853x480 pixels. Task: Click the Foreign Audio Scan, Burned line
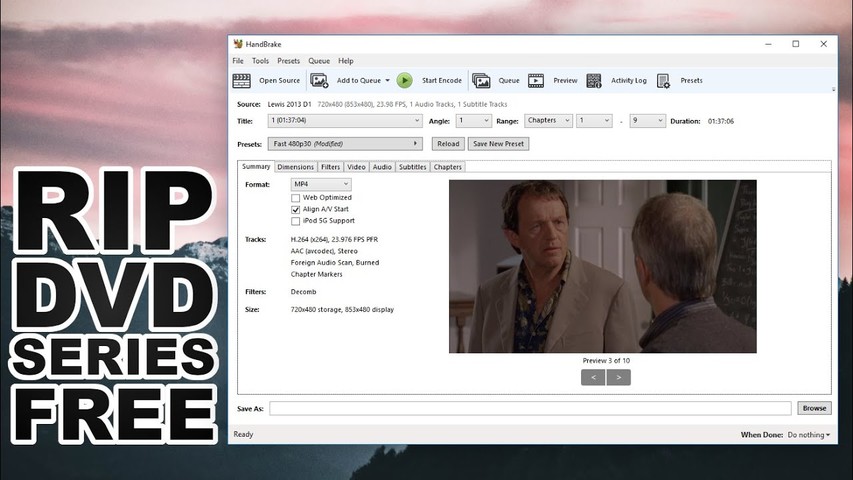(x=335, y=262)
